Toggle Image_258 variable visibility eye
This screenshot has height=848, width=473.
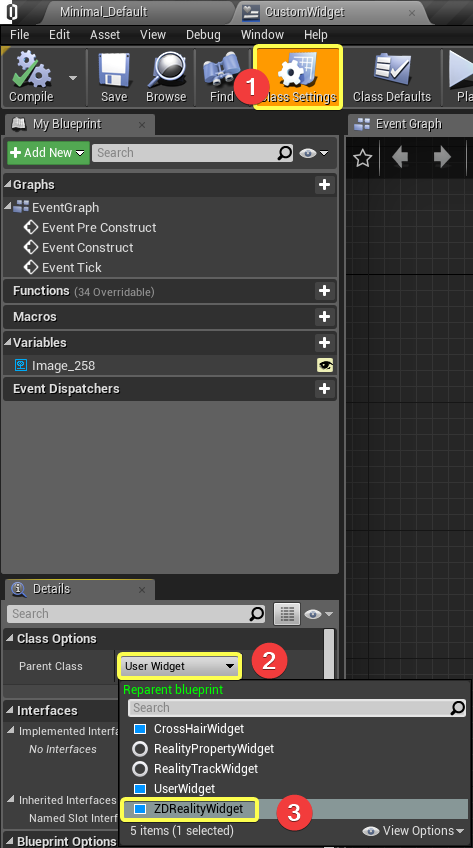pyautogui.click(x=325, y=366)
